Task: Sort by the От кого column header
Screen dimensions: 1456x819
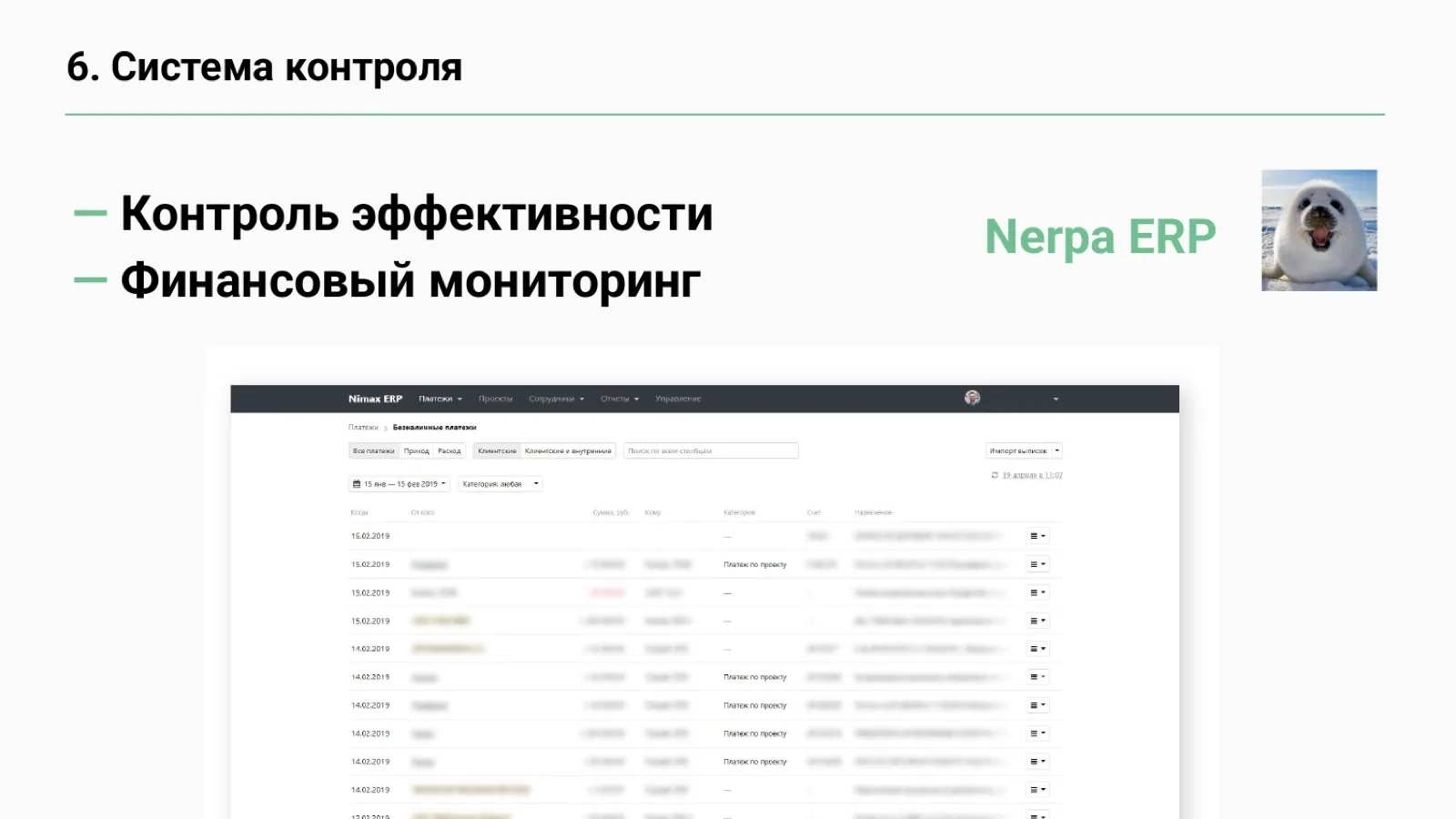Action: coord(422,512)
